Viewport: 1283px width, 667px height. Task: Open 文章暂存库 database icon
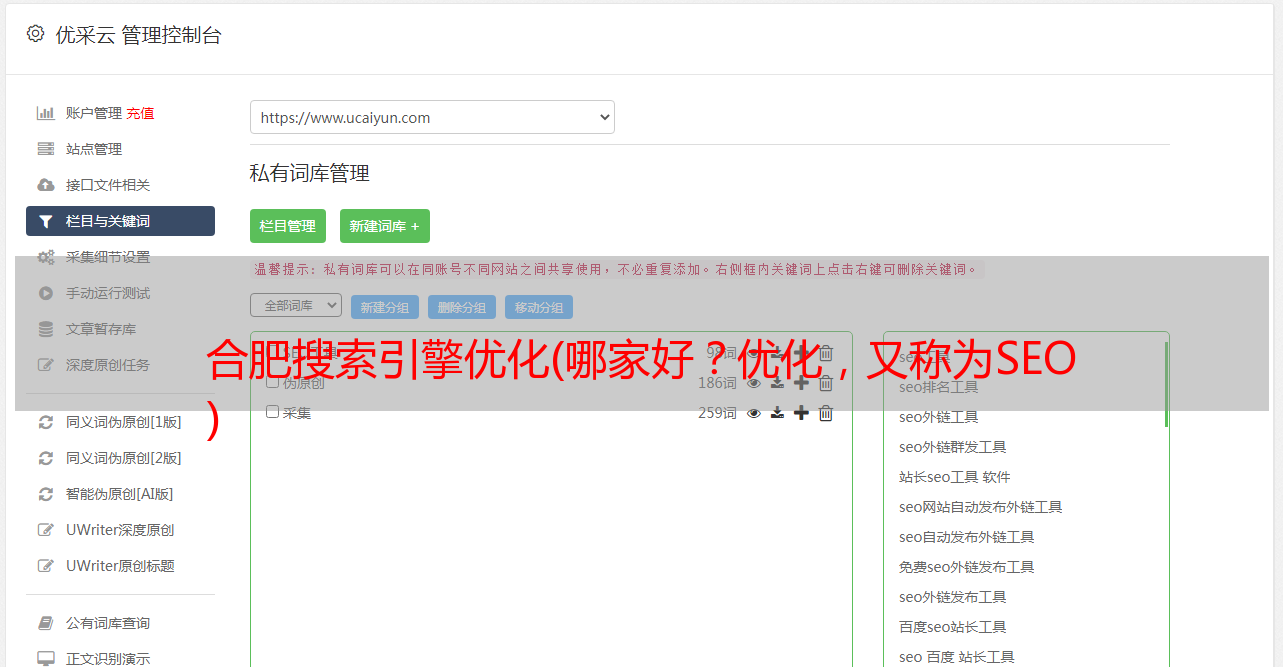46,329
